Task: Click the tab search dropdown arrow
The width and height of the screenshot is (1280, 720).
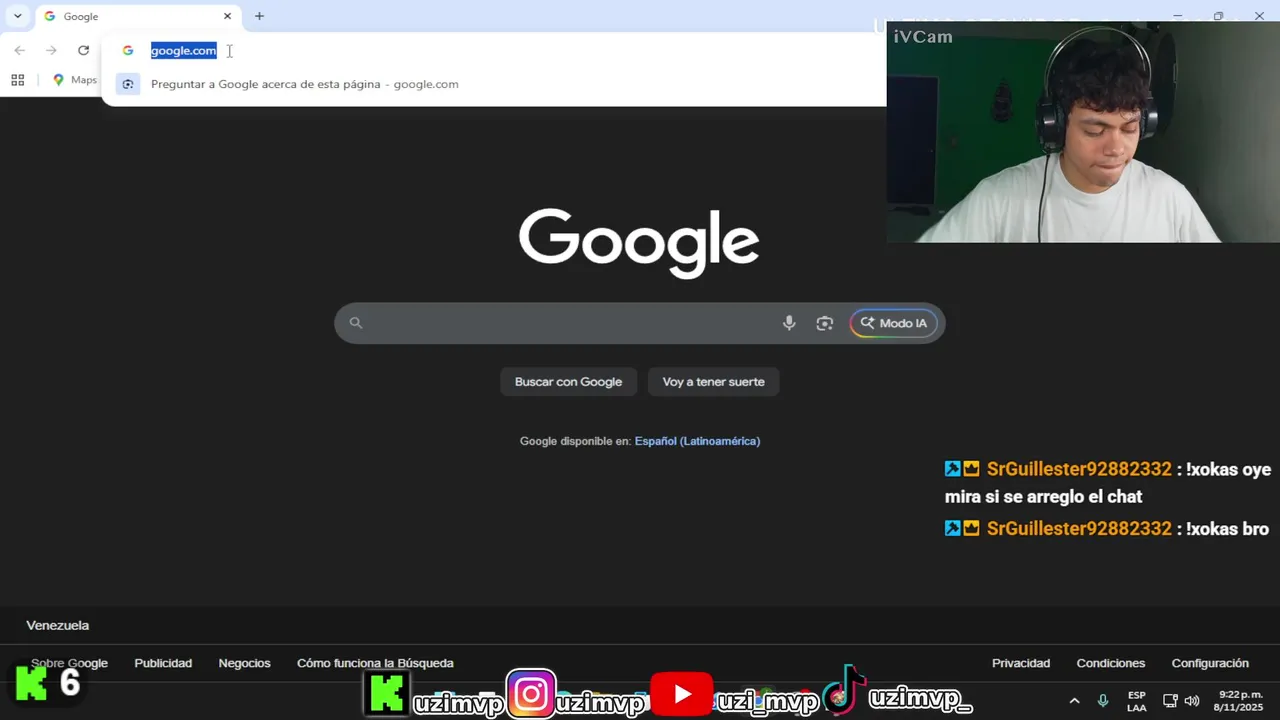Action: pyautogui.click(x=17, y=16)
